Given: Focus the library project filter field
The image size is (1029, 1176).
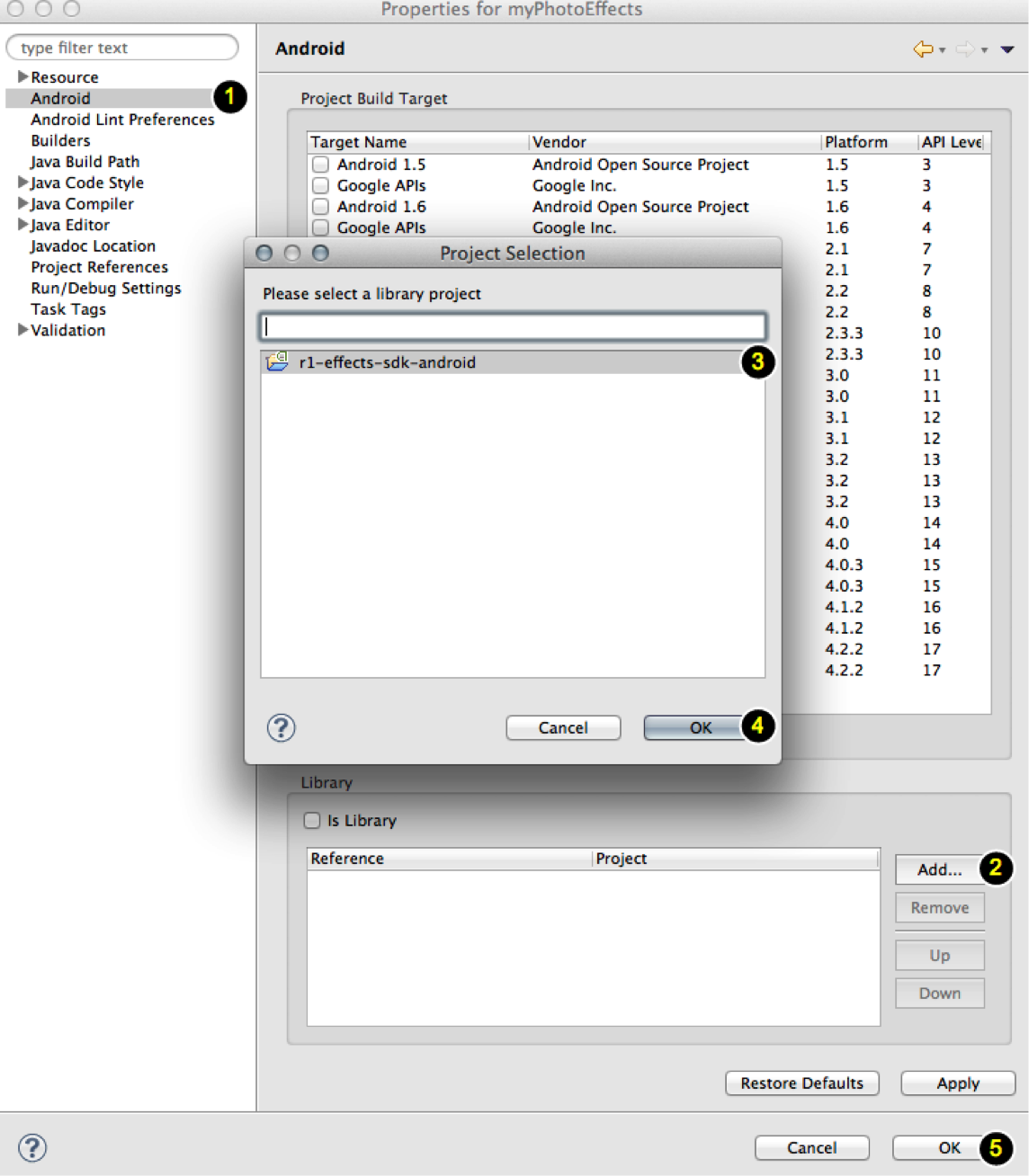Looking at the screenshot, I should tap(513, 326).
